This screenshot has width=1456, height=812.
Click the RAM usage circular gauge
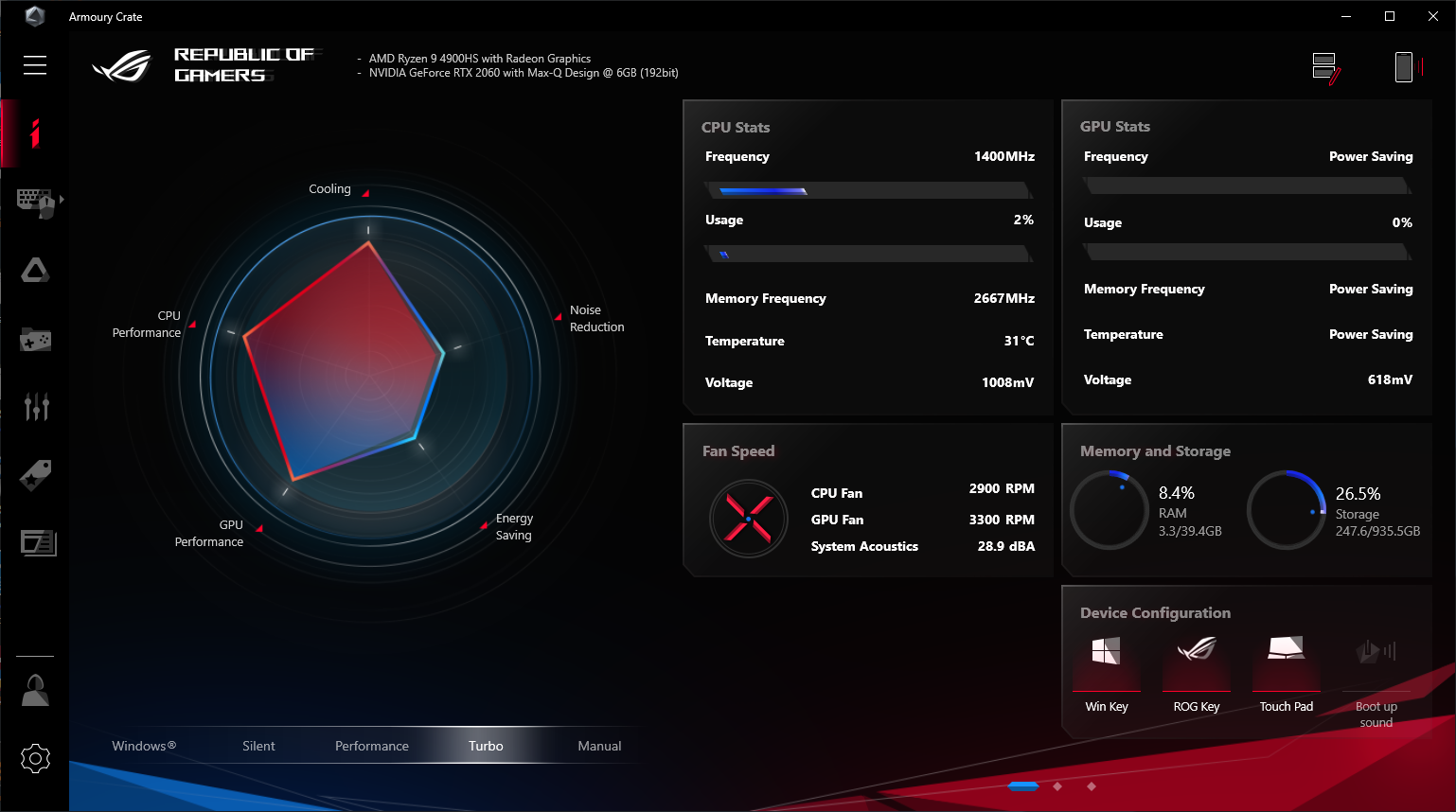tap(1109, 510)
